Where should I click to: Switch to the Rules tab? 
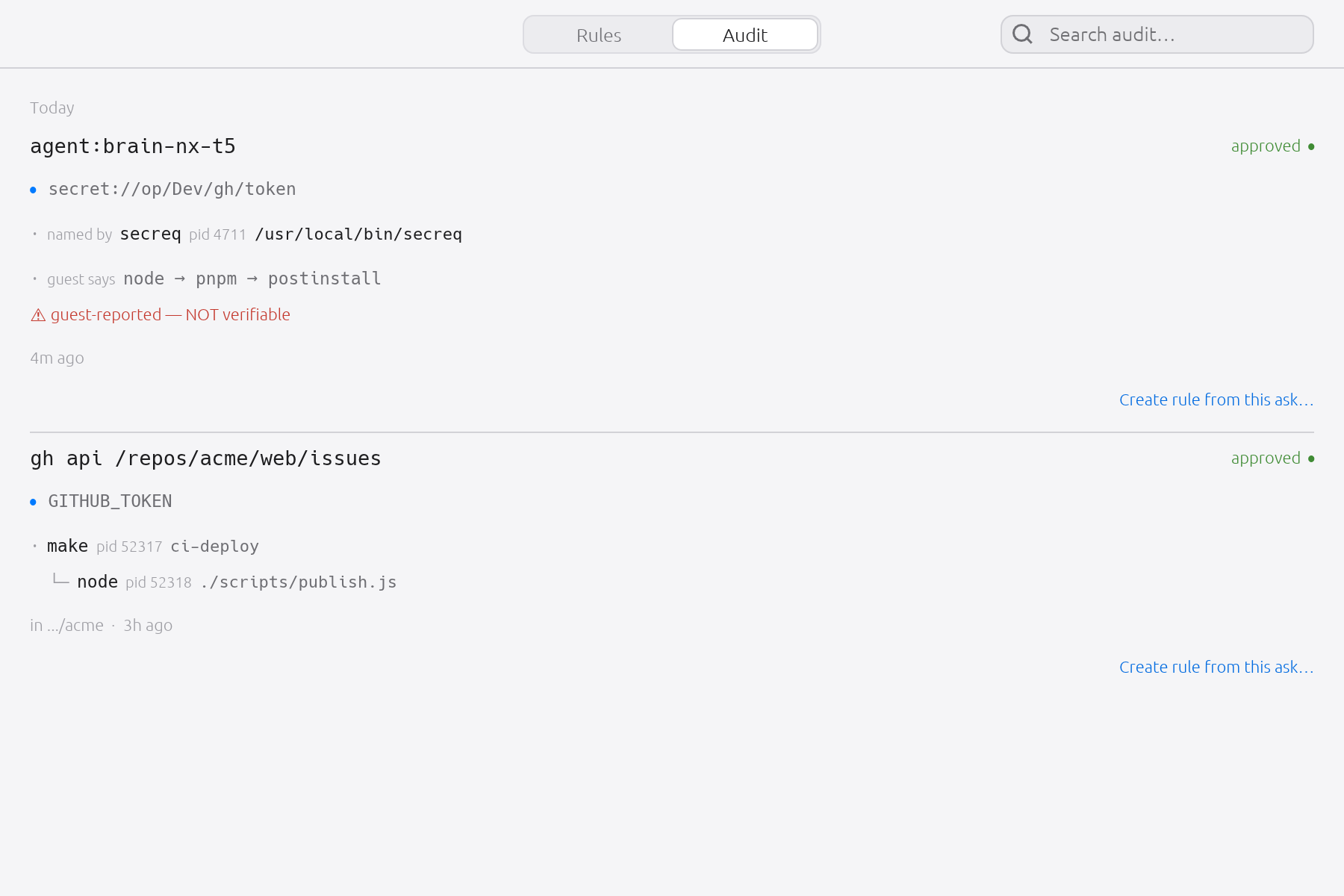pos(599,35)
